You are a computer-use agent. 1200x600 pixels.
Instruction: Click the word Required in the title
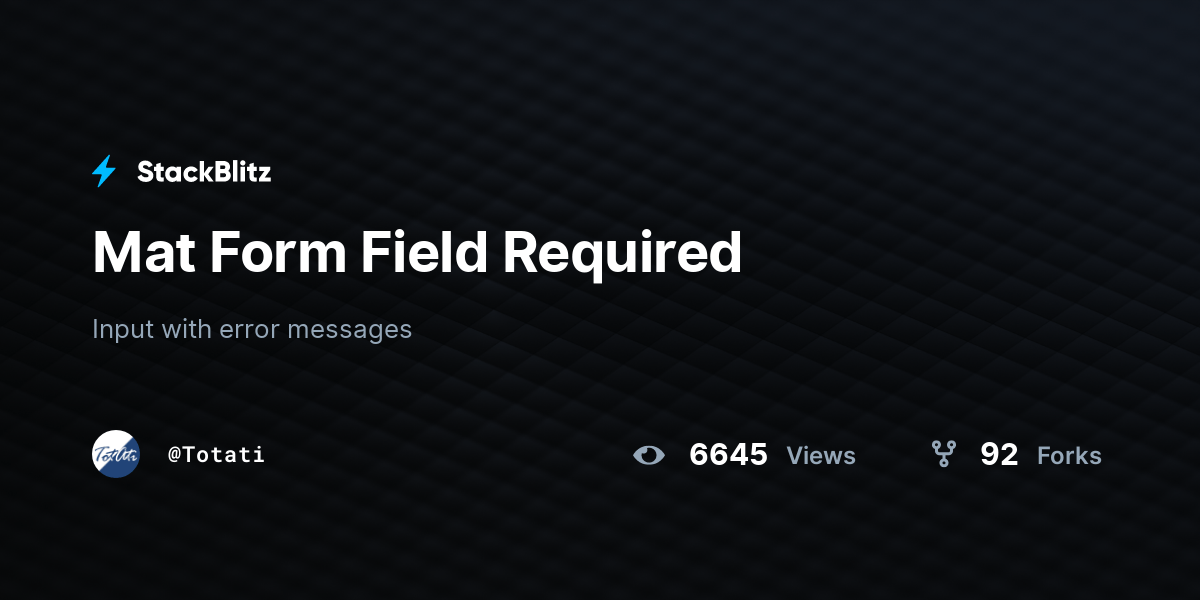coord(622,254)
